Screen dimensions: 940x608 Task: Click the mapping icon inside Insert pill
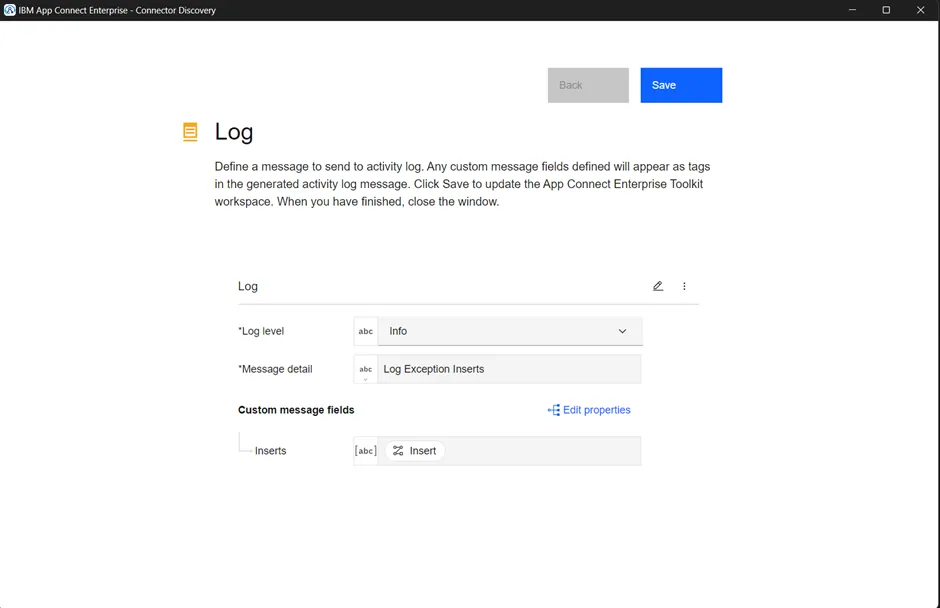398,451
